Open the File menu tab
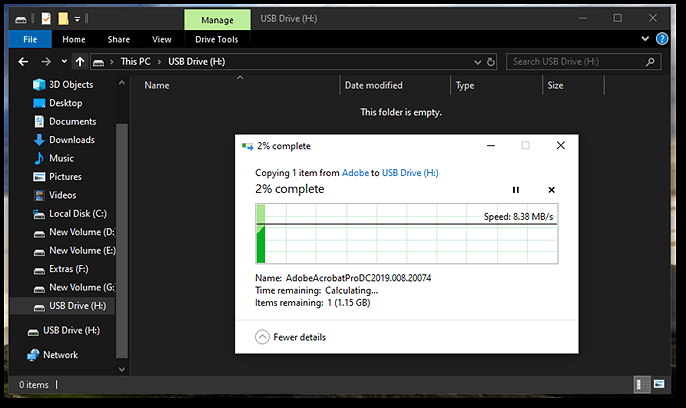 [x=30, y=40]
